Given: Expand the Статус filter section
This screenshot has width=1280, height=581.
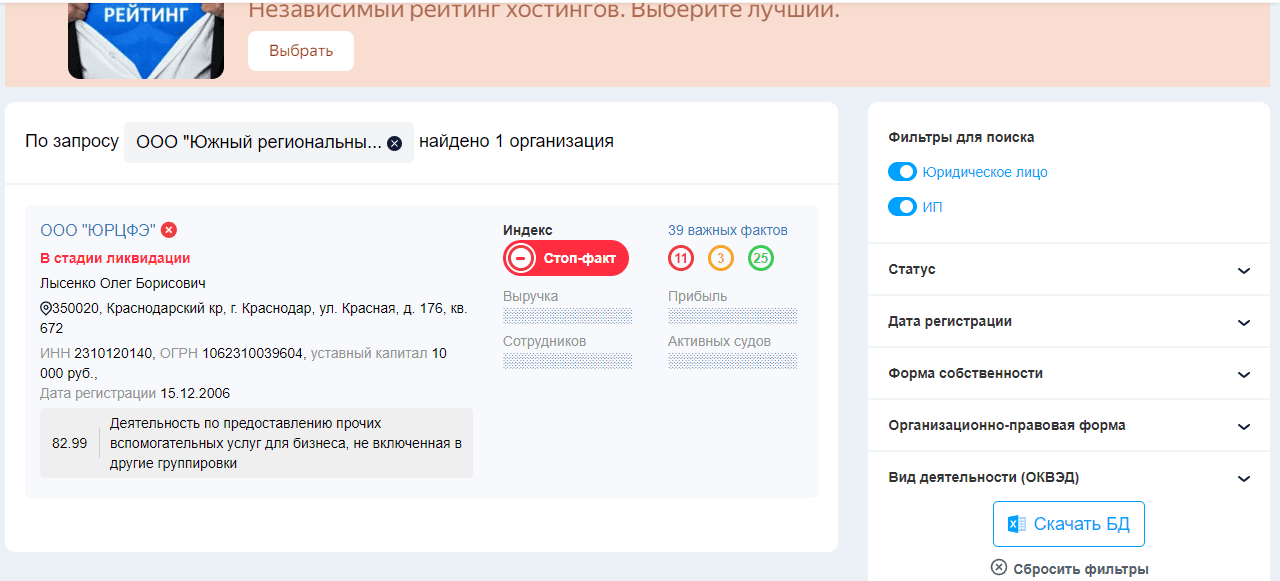Looking at the screenshot, I should pyautogui.click(x=1243, y=270).
